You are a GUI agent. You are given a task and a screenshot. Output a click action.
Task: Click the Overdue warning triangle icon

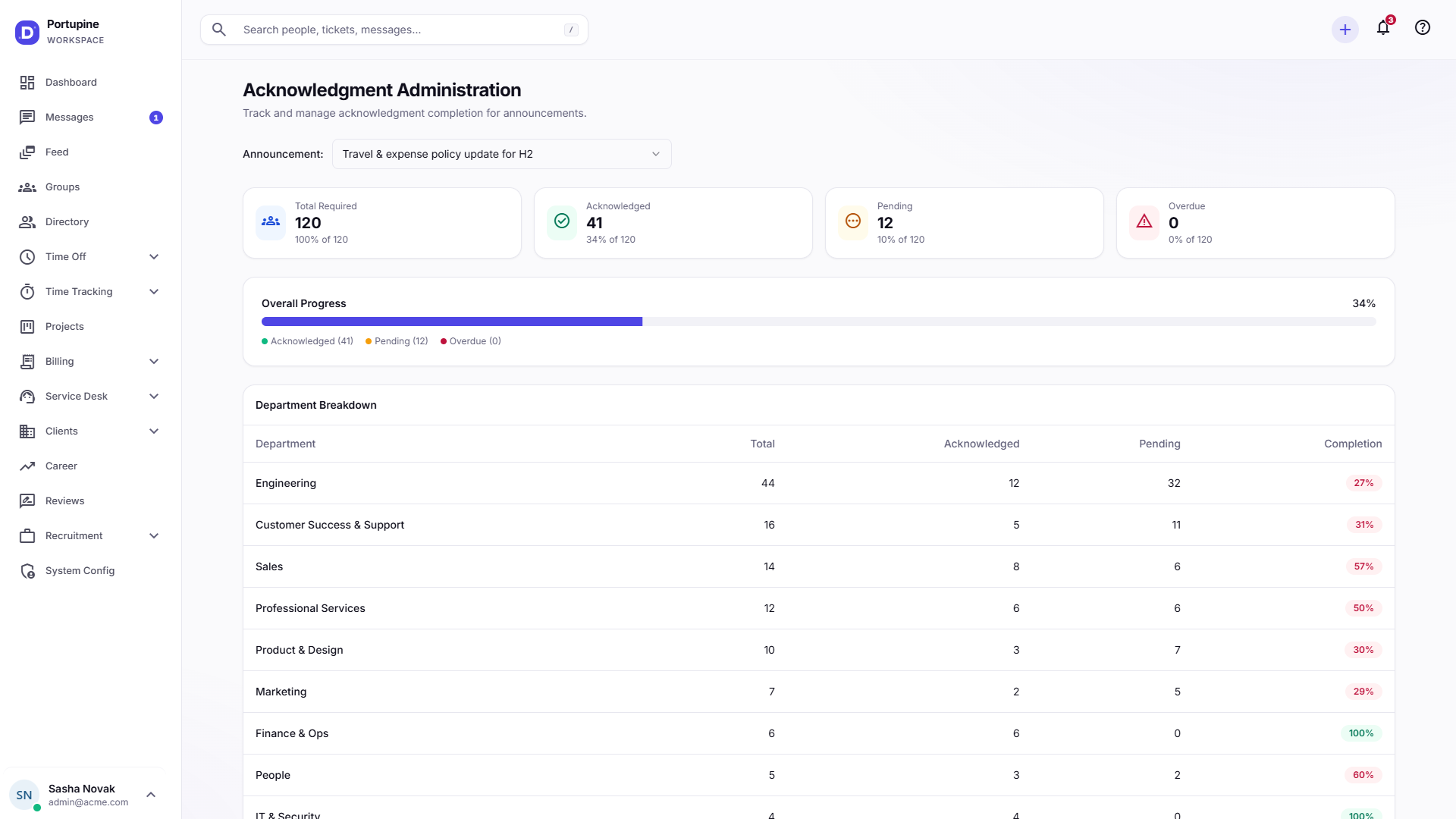click(x=1144, y=221)
